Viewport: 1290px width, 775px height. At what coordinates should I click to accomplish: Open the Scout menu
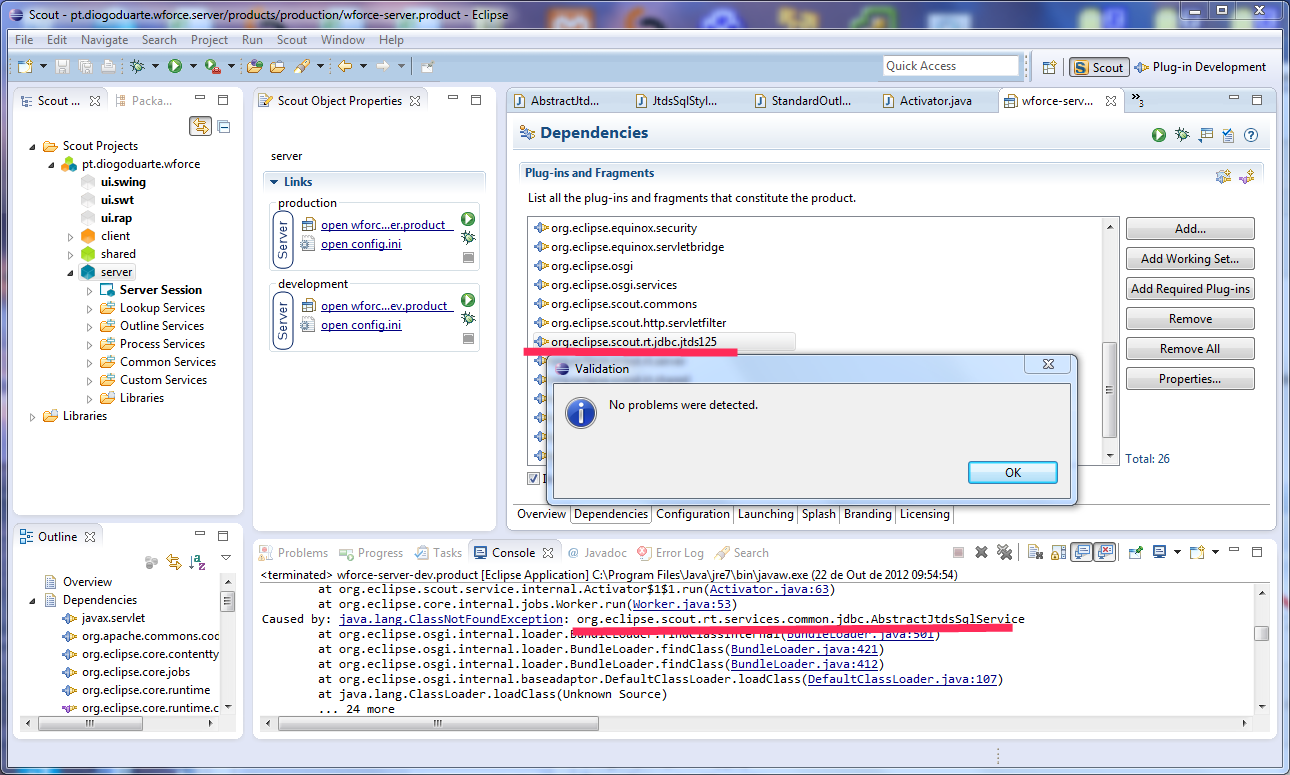tap(292, 40)
